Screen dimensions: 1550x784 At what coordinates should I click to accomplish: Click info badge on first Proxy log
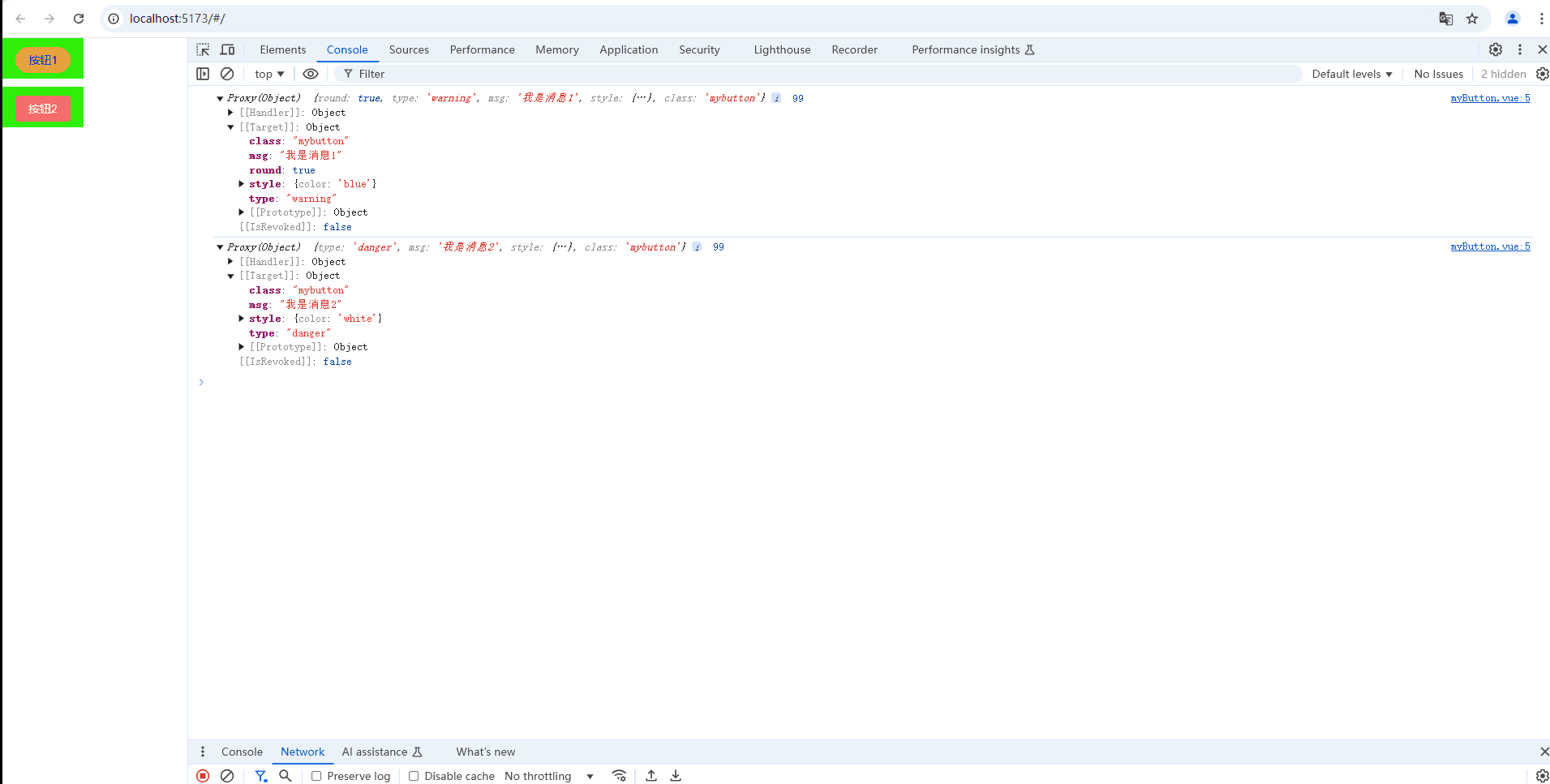pos(776,98)
